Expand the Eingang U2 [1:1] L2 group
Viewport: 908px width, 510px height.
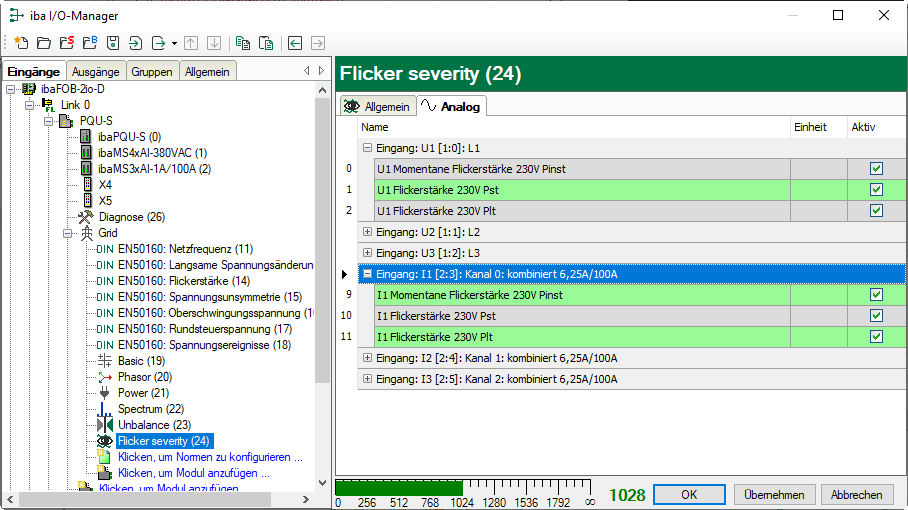(x=367, y=232)
